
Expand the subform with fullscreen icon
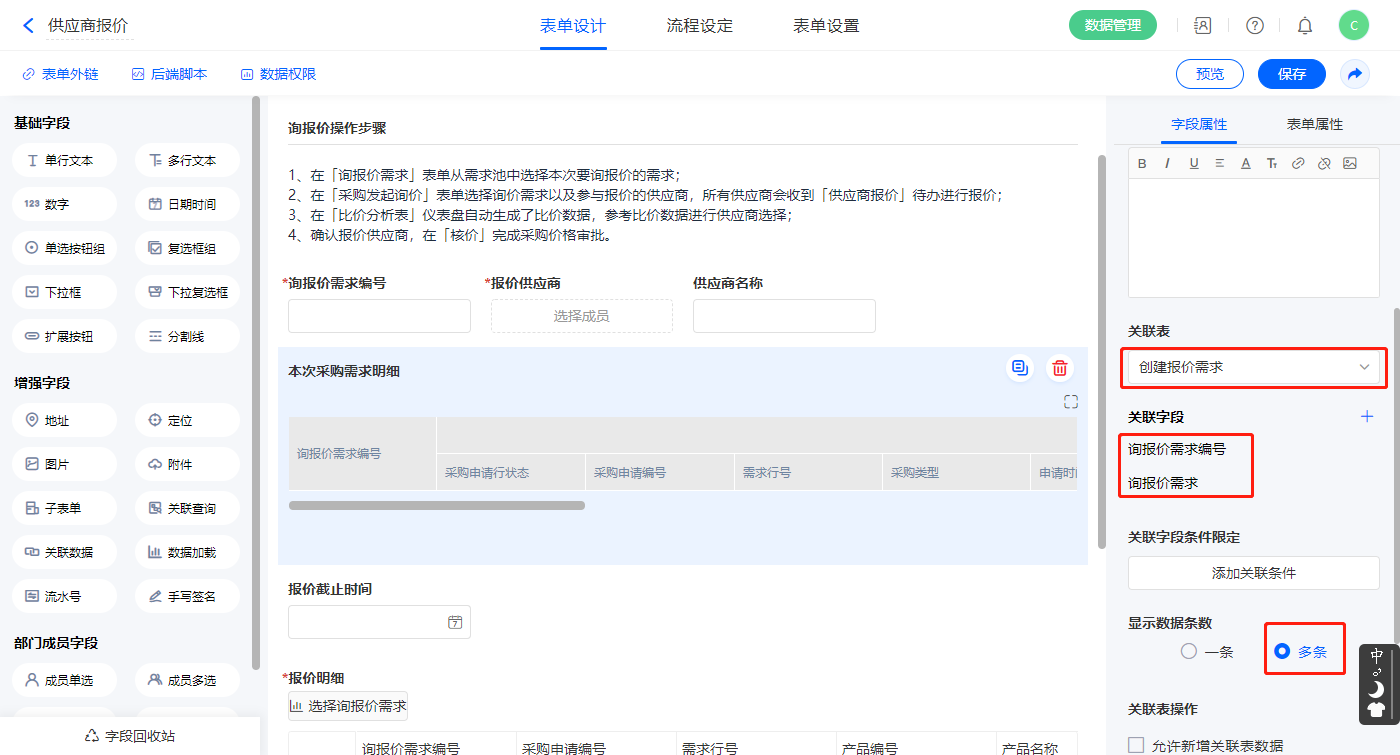1071,402
